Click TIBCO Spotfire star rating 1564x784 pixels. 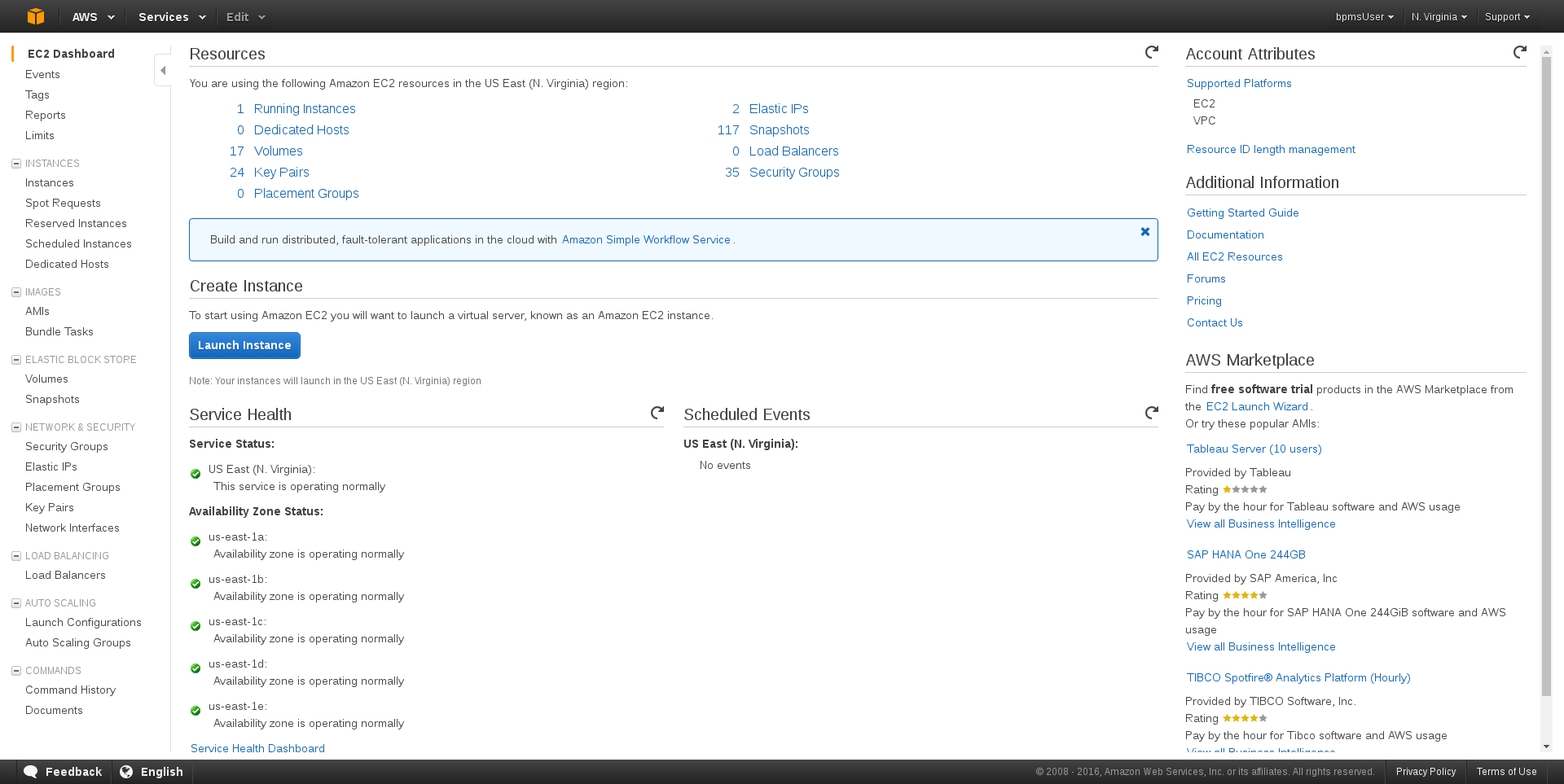pos(1245,718)
